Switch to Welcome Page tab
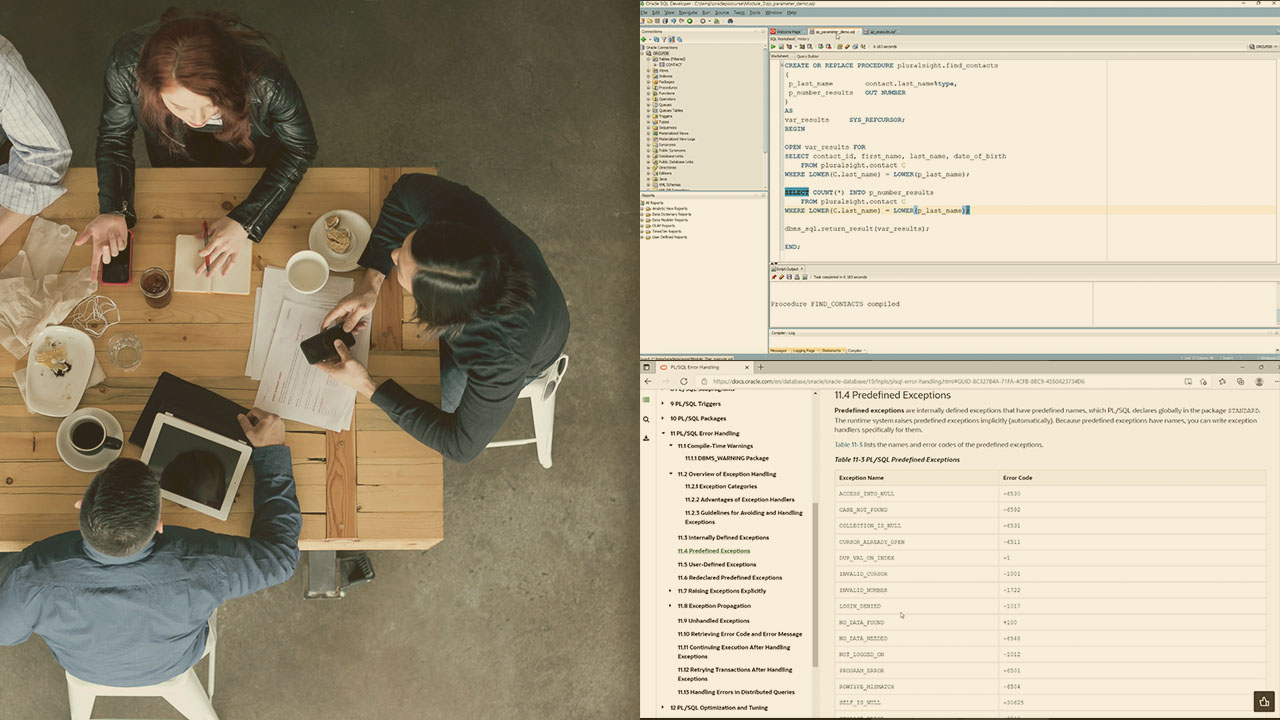The width and height of the screenshot is (1280, 720). tap(788, 32)
